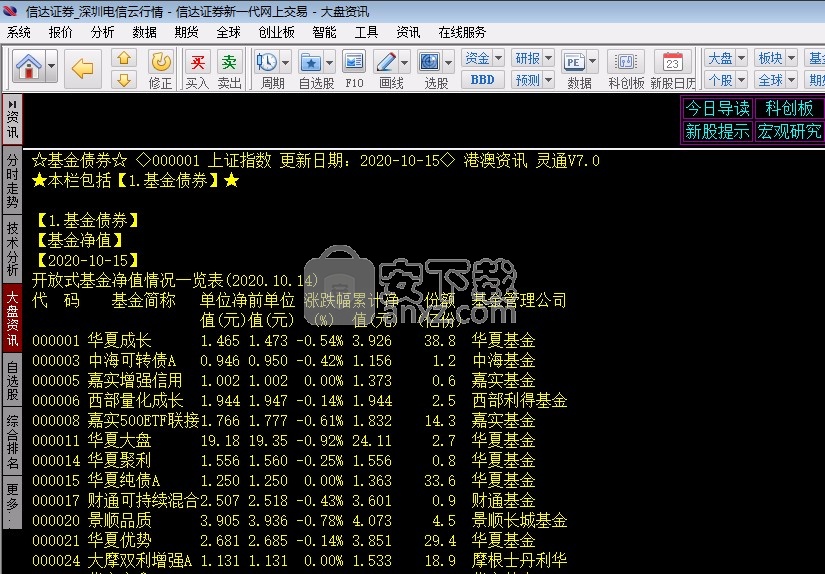Open the 报价 menu
Screen dimensions: 825x574
click(61, 33)
